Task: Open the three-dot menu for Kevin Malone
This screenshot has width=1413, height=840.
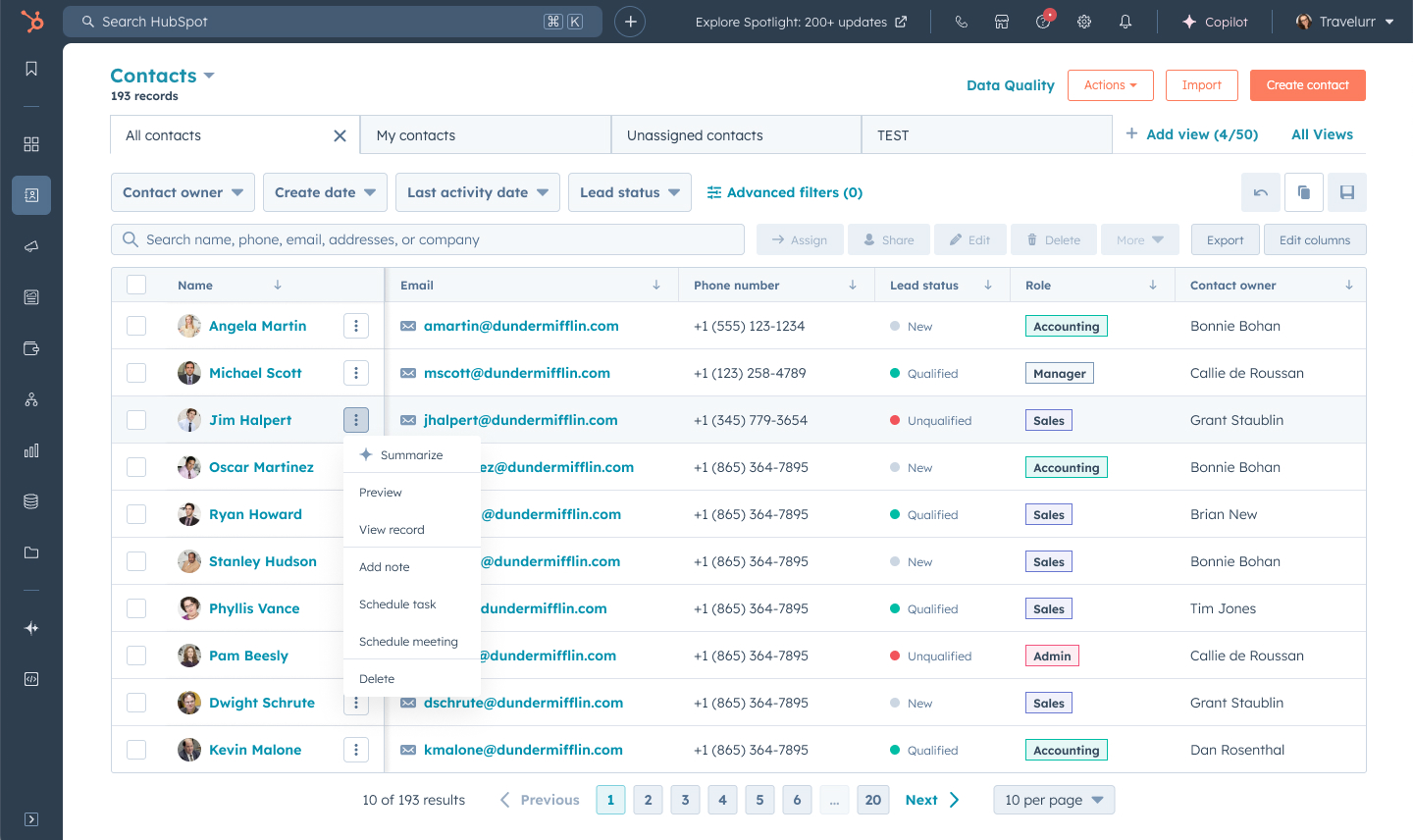Action: (x=356, y=750)
